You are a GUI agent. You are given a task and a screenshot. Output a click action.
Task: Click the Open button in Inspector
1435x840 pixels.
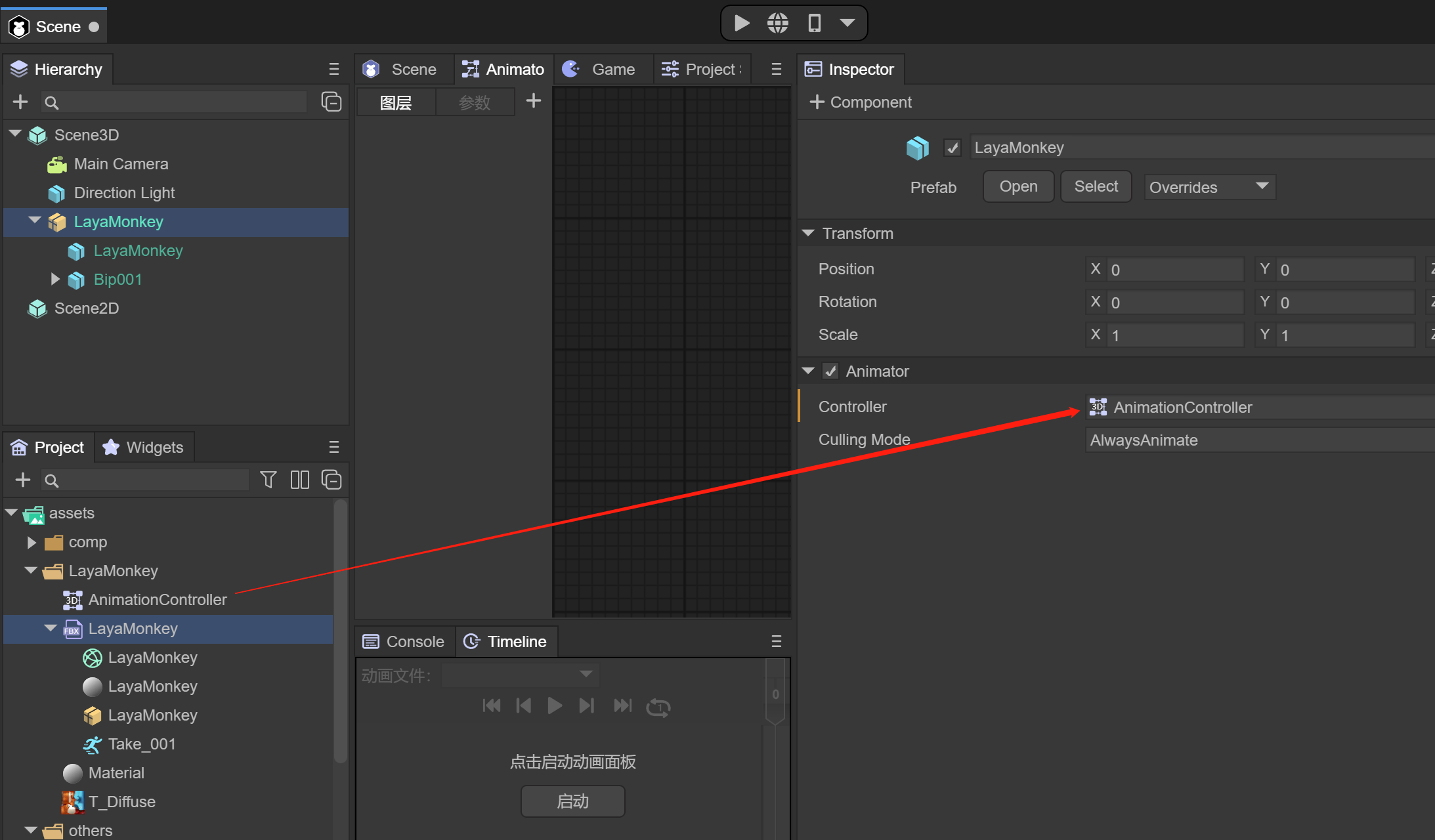point(1019,186)
